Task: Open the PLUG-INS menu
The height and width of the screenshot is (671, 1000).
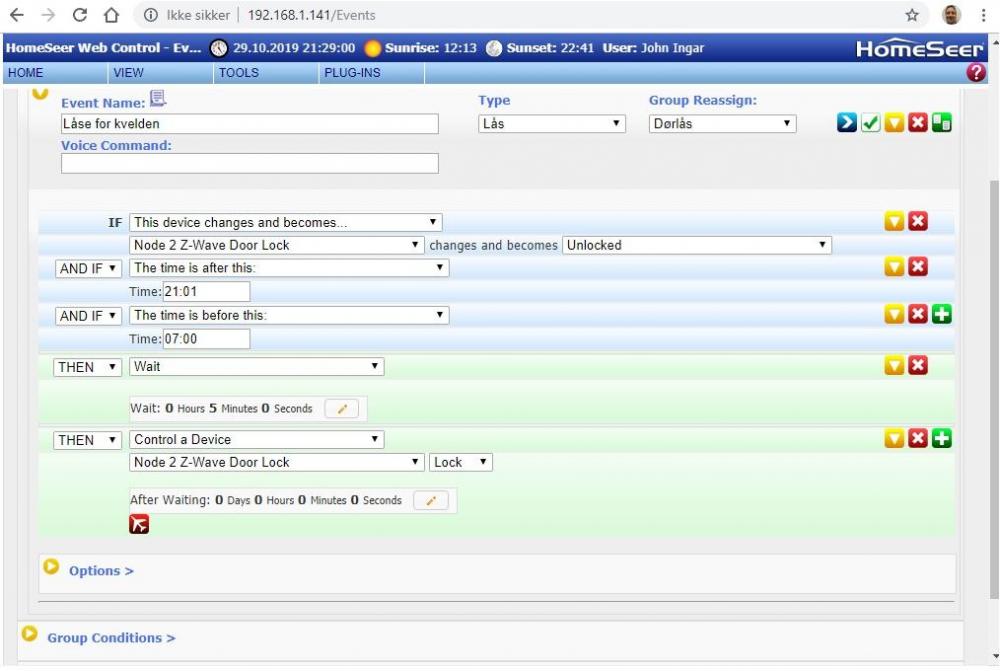Action: [352, 73]
